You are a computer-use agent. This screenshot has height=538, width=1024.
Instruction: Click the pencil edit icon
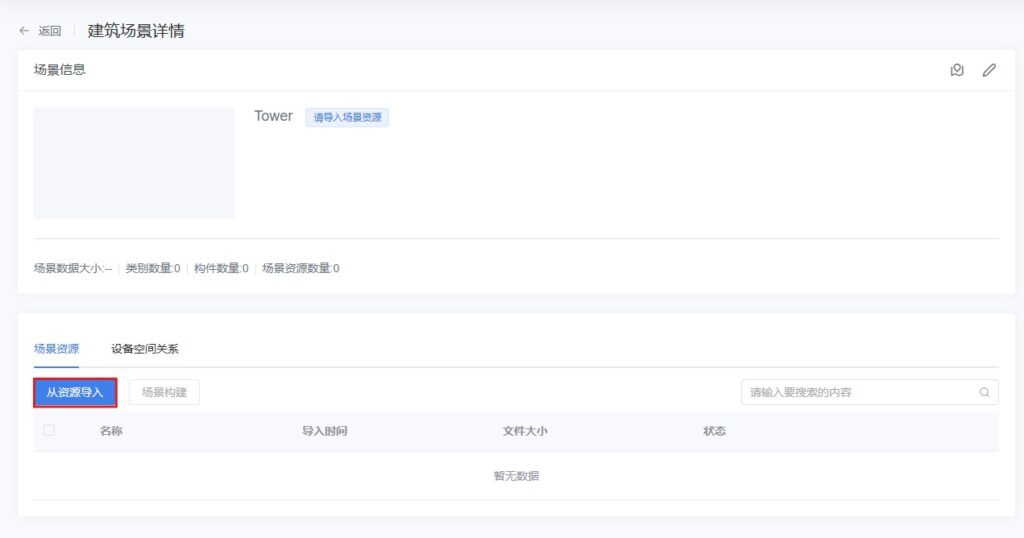point(989,70)
